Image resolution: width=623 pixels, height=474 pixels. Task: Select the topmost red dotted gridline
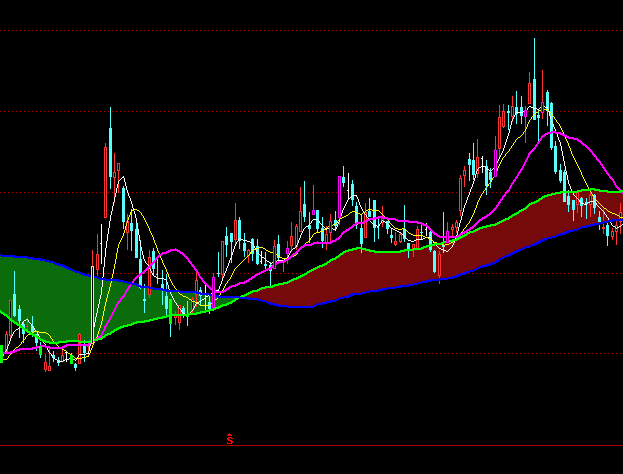[300, 30]
